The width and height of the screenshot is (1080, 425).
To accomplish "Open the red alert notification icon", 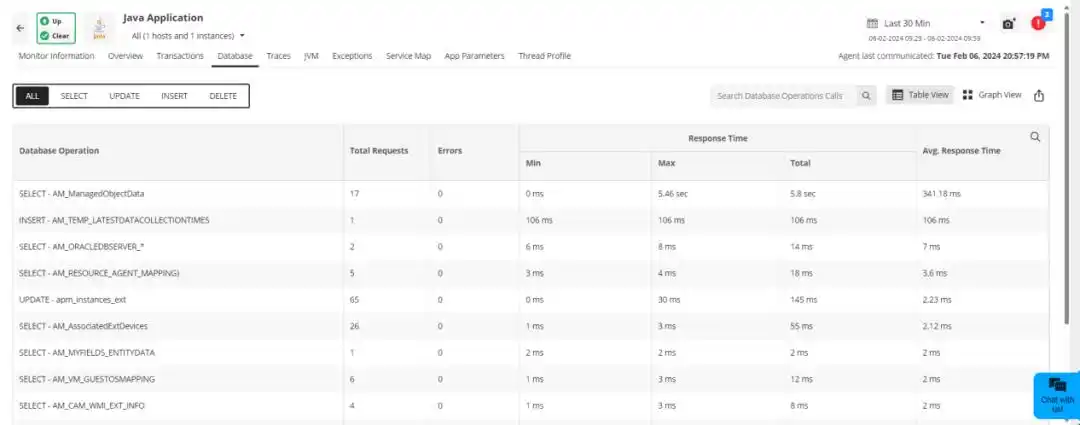I will click(x=1037, y=23).
